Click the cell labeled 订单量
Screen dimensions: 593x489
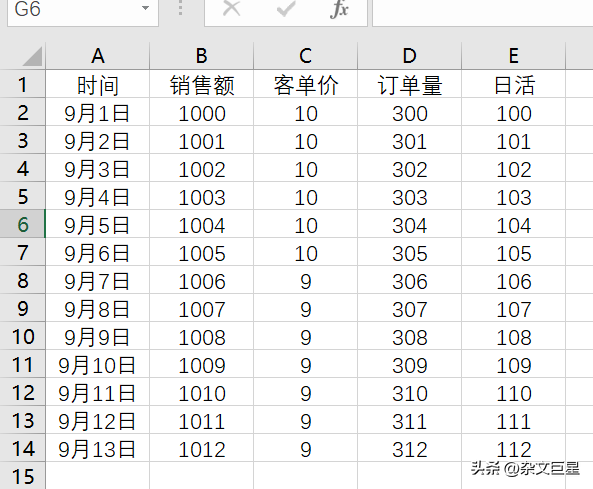point(410,84)
